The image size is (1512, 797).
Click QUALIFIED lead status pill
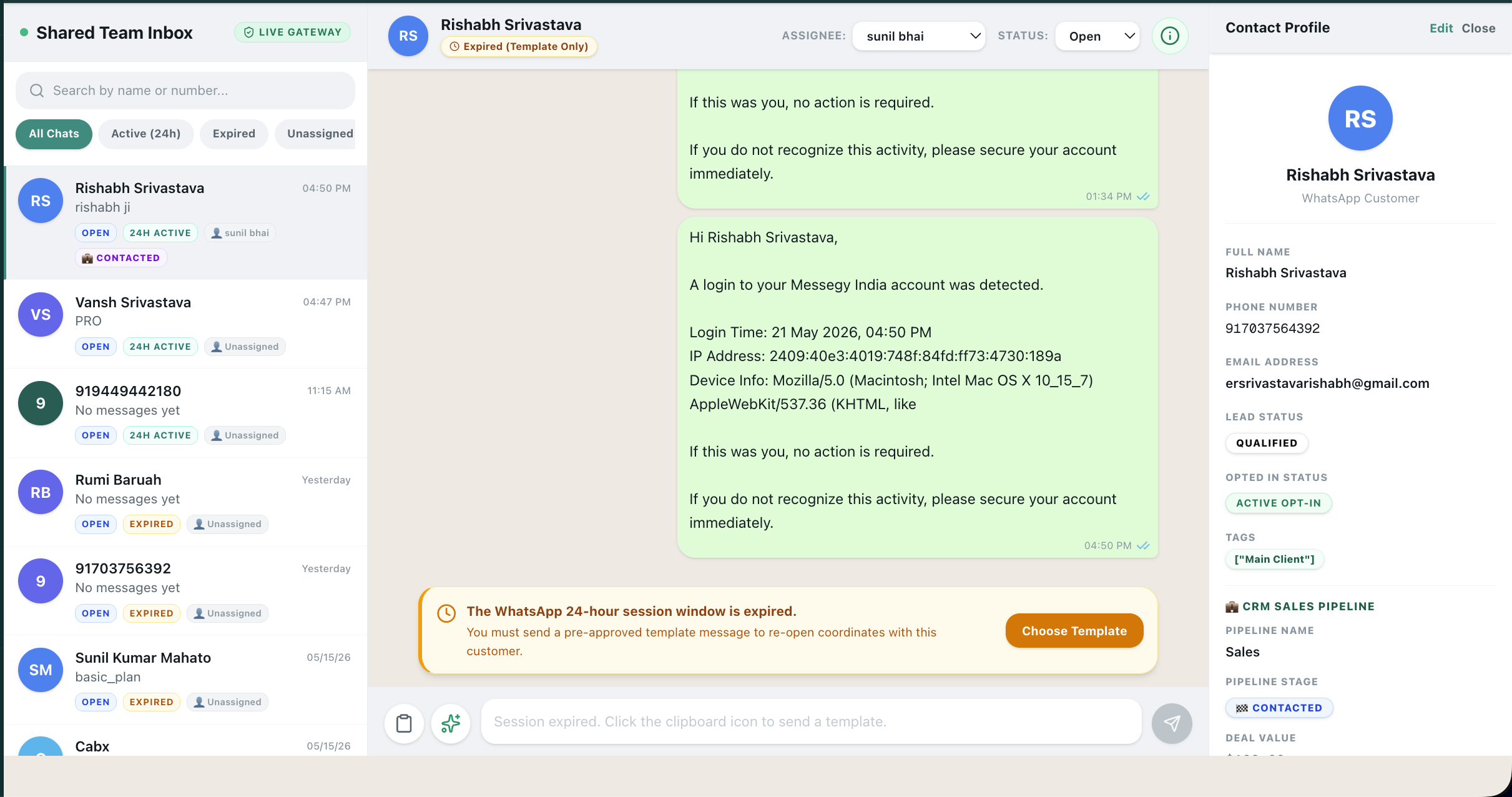[1266, 443]
